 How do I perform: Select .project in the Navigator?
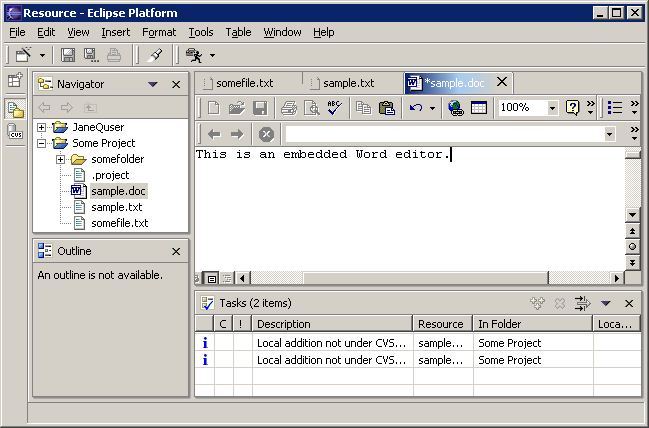click(110, 175)
